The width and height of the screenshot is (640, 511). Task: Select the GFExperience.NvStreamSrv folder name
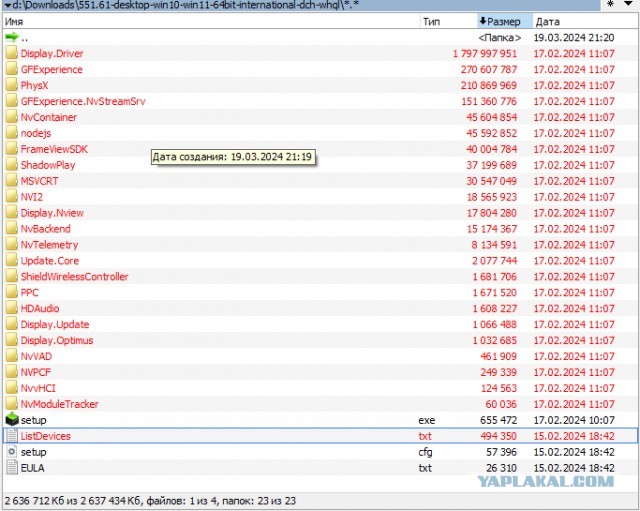[83, 101]
